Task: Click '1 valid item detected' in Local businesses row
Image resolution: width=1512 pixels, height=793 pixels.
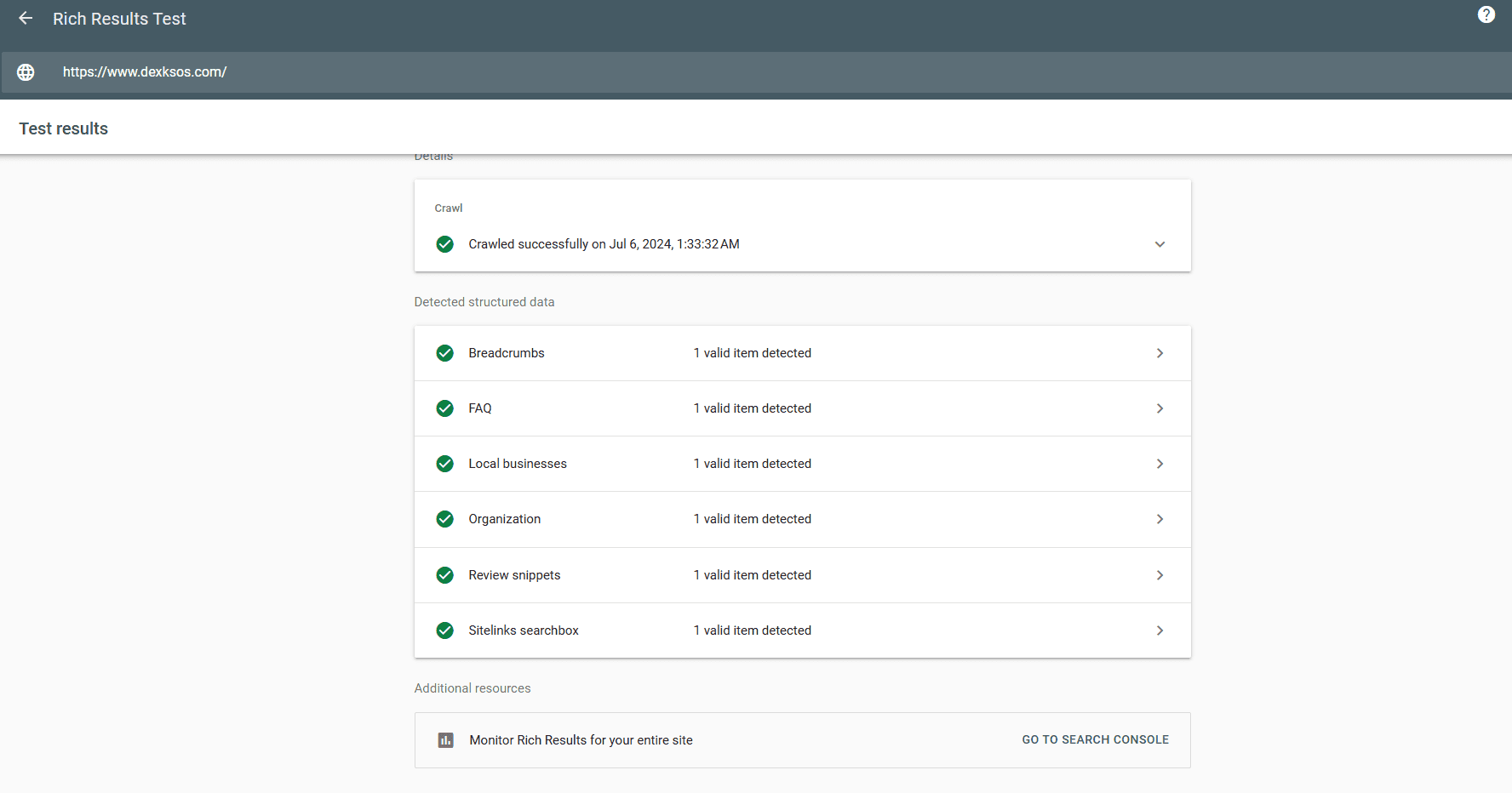Action: 753,464
